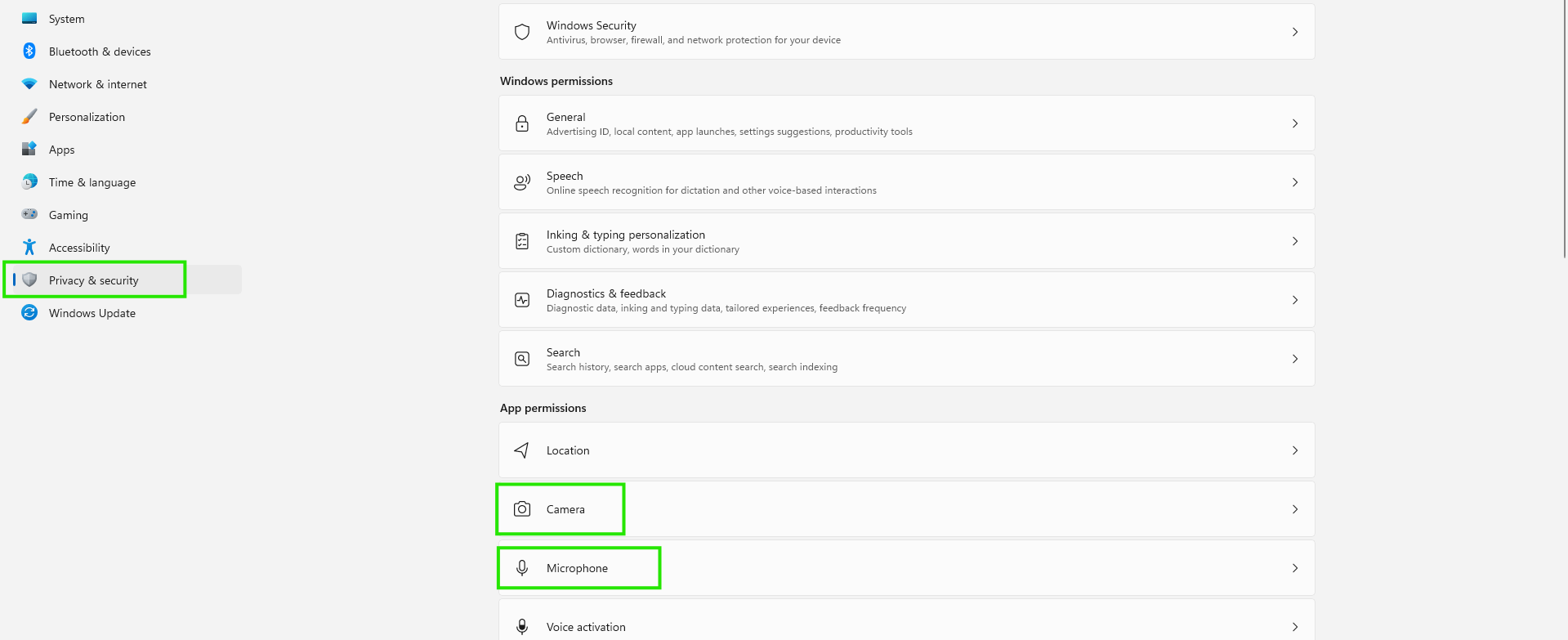Screen dimensions: 1568x640
Task: Click the Location arrow icon
Action: coord(522,450)
